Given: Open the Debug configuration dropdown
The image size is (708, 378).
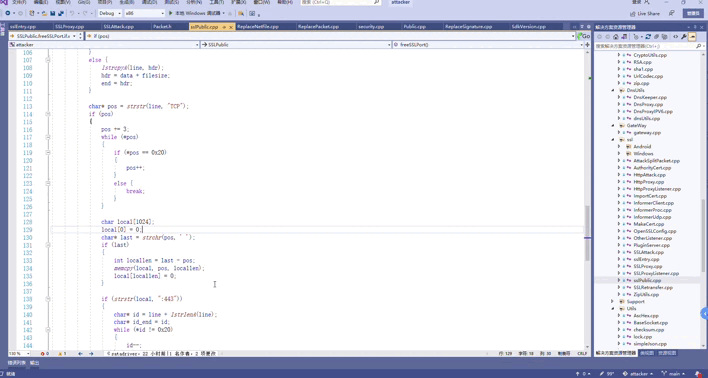Looking at the screenshot, I should click(110, 13).
